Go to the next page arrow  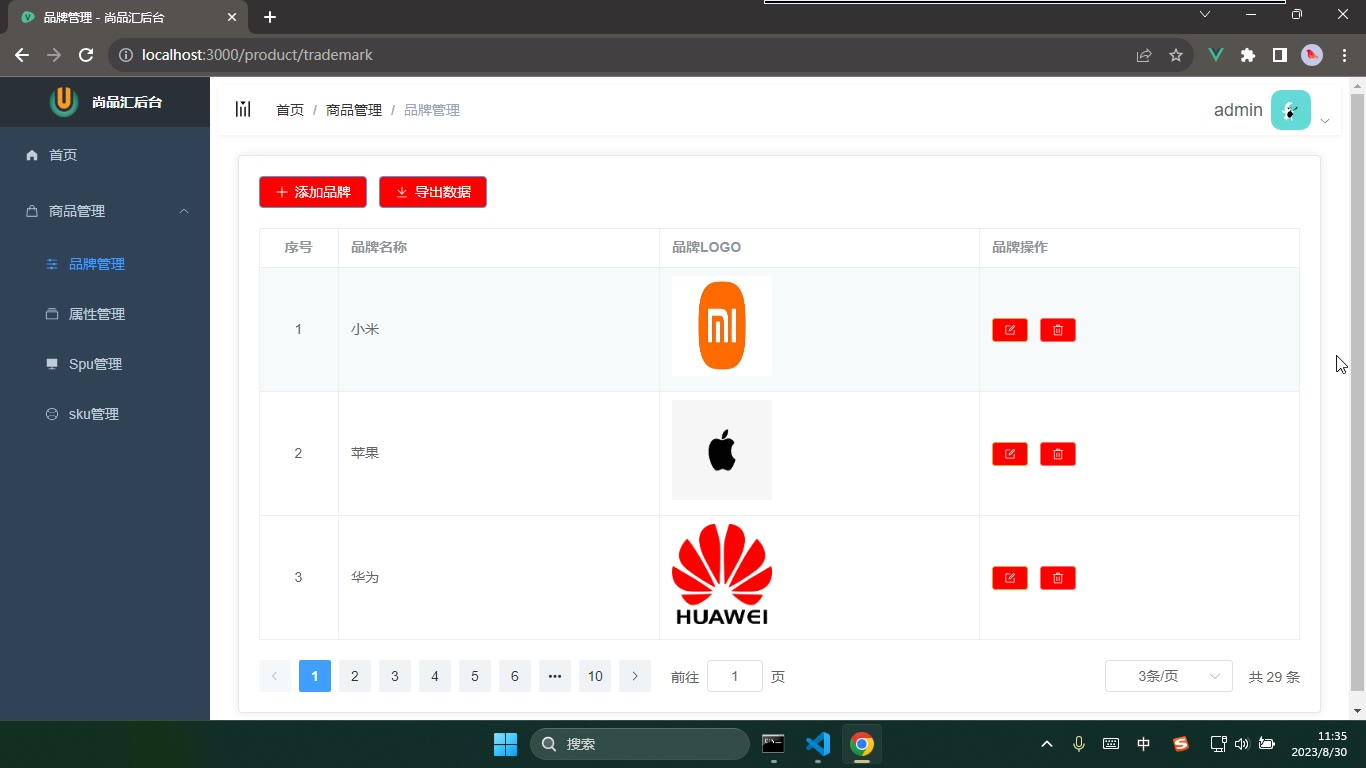point(635,677)
